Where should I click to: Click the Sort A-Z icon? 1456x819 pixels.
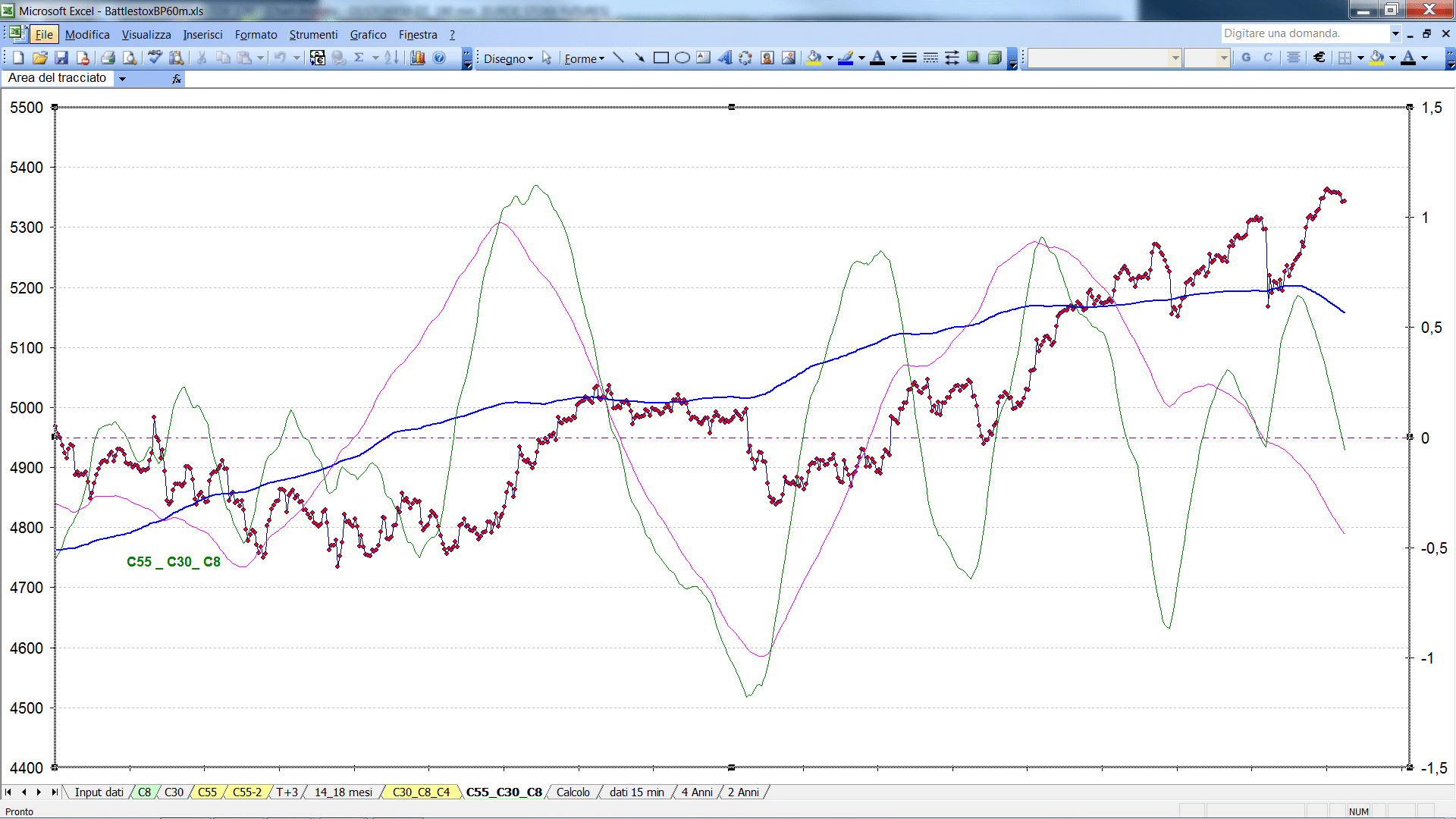coord(391,58)
